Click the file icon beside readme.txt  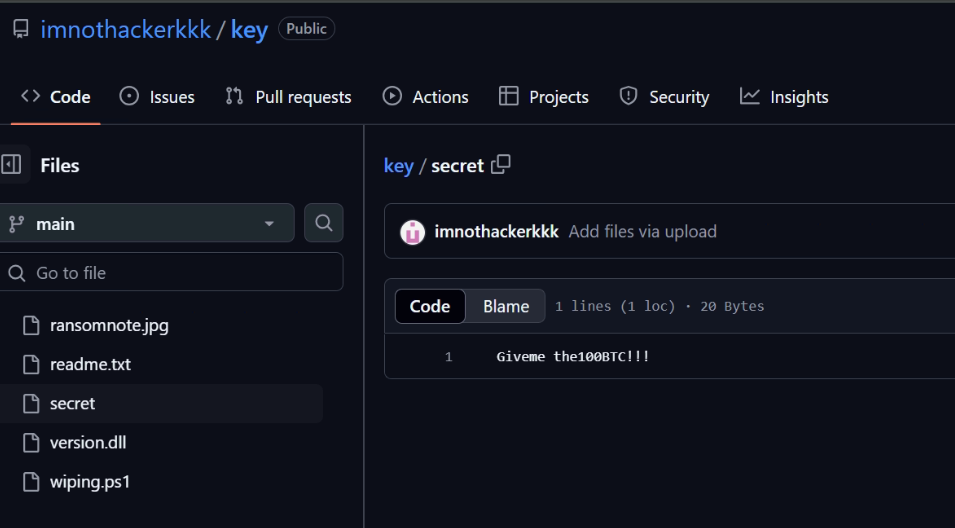[x=31, y=364]
